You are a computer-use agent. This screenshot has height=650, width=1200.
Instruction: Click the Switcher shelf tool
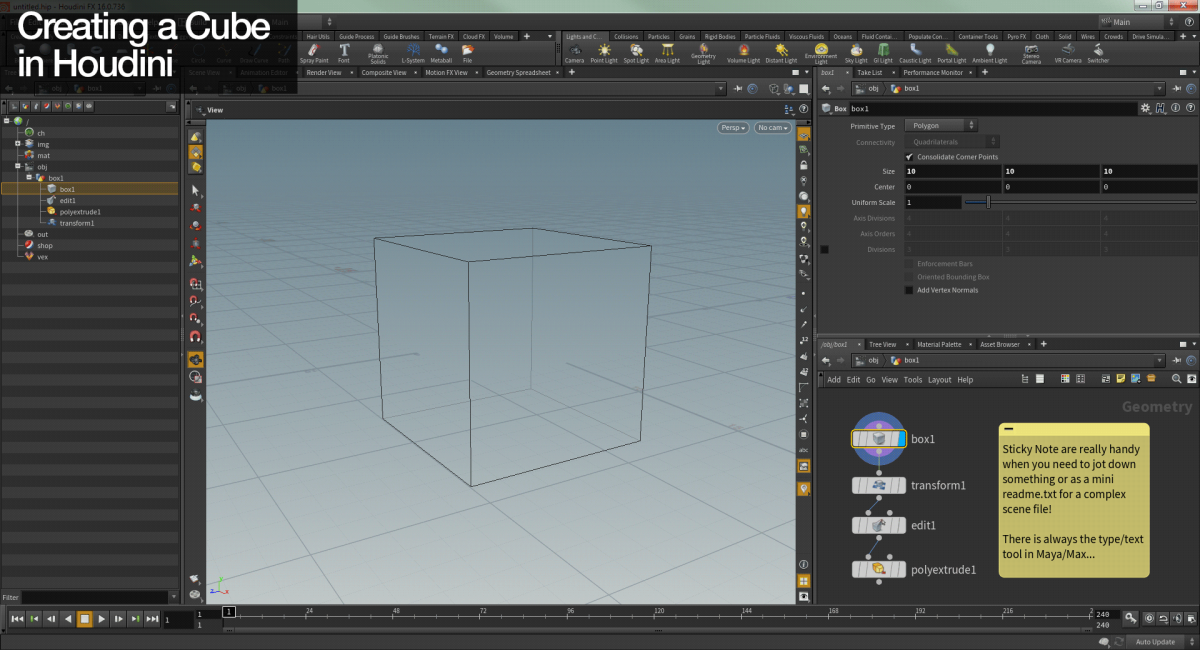tap(1098, 52)
